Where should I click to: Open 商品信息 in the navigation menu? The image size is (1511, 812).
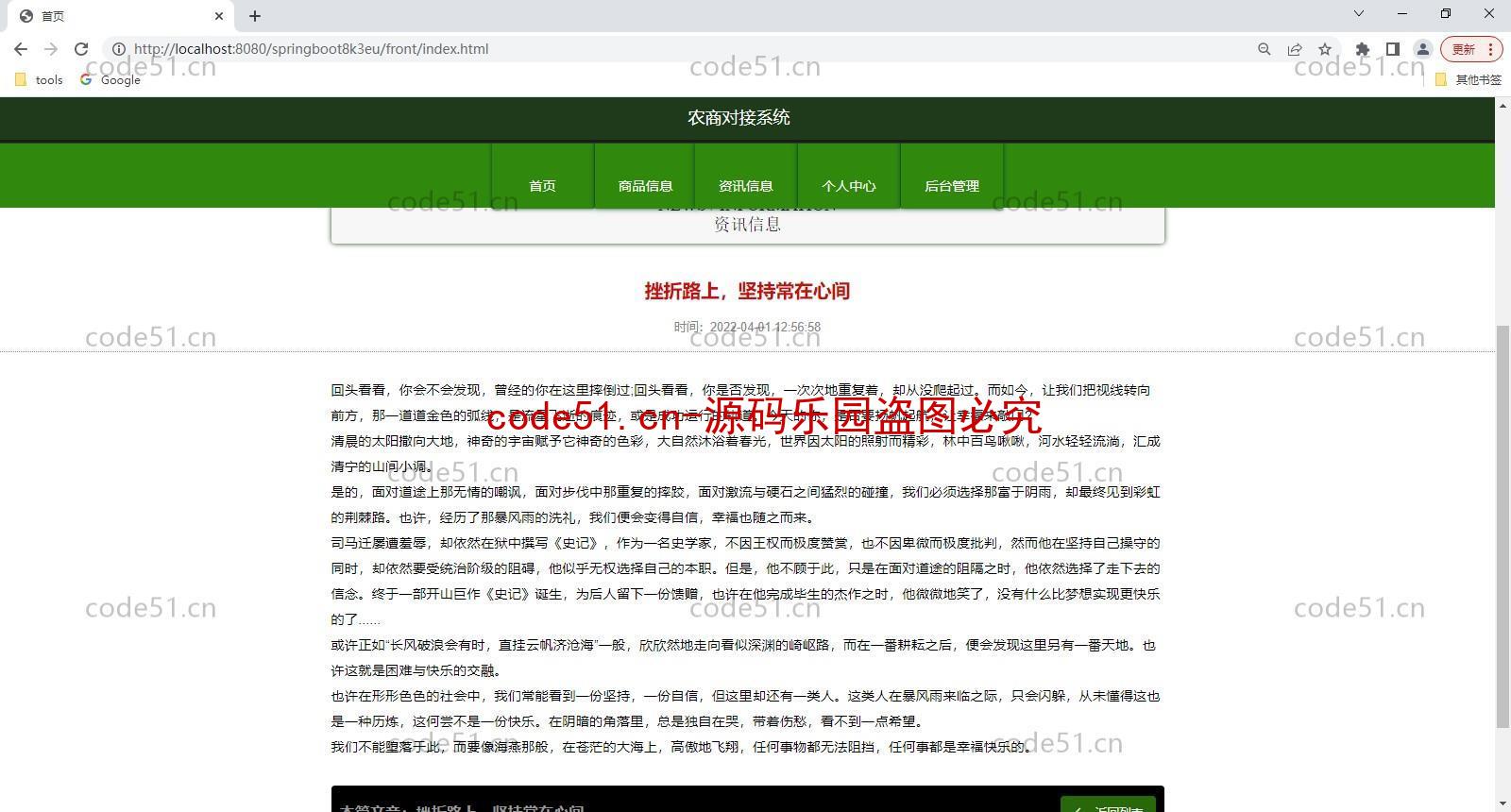click(x=645, y=176)
